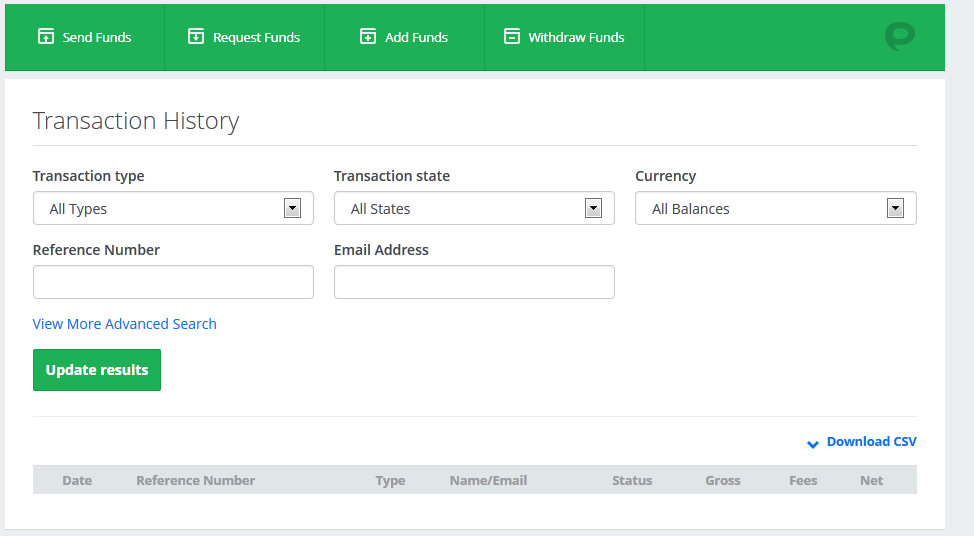This screenshot has width=974, height=536.
Task: Click the Send Funds icon
Action: (x=46, y=37)
